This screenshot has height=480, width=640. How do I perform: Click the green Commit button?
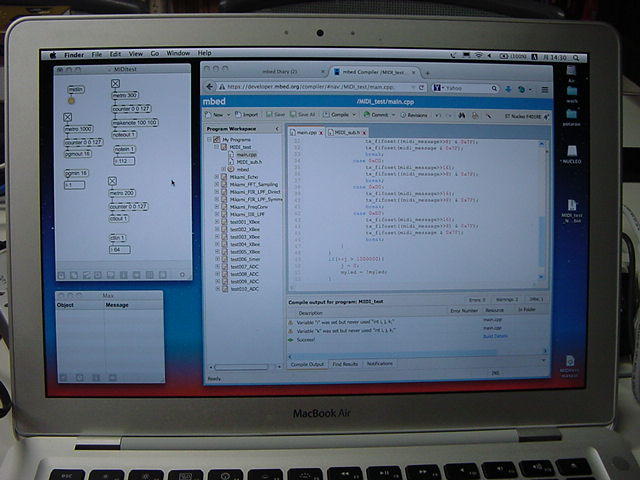tap(376, 115)
